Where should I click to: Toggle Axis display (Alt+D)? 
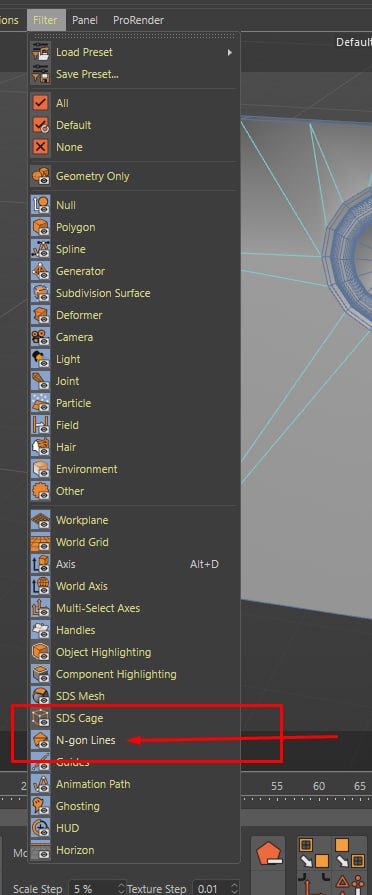[x=134, y=565]
